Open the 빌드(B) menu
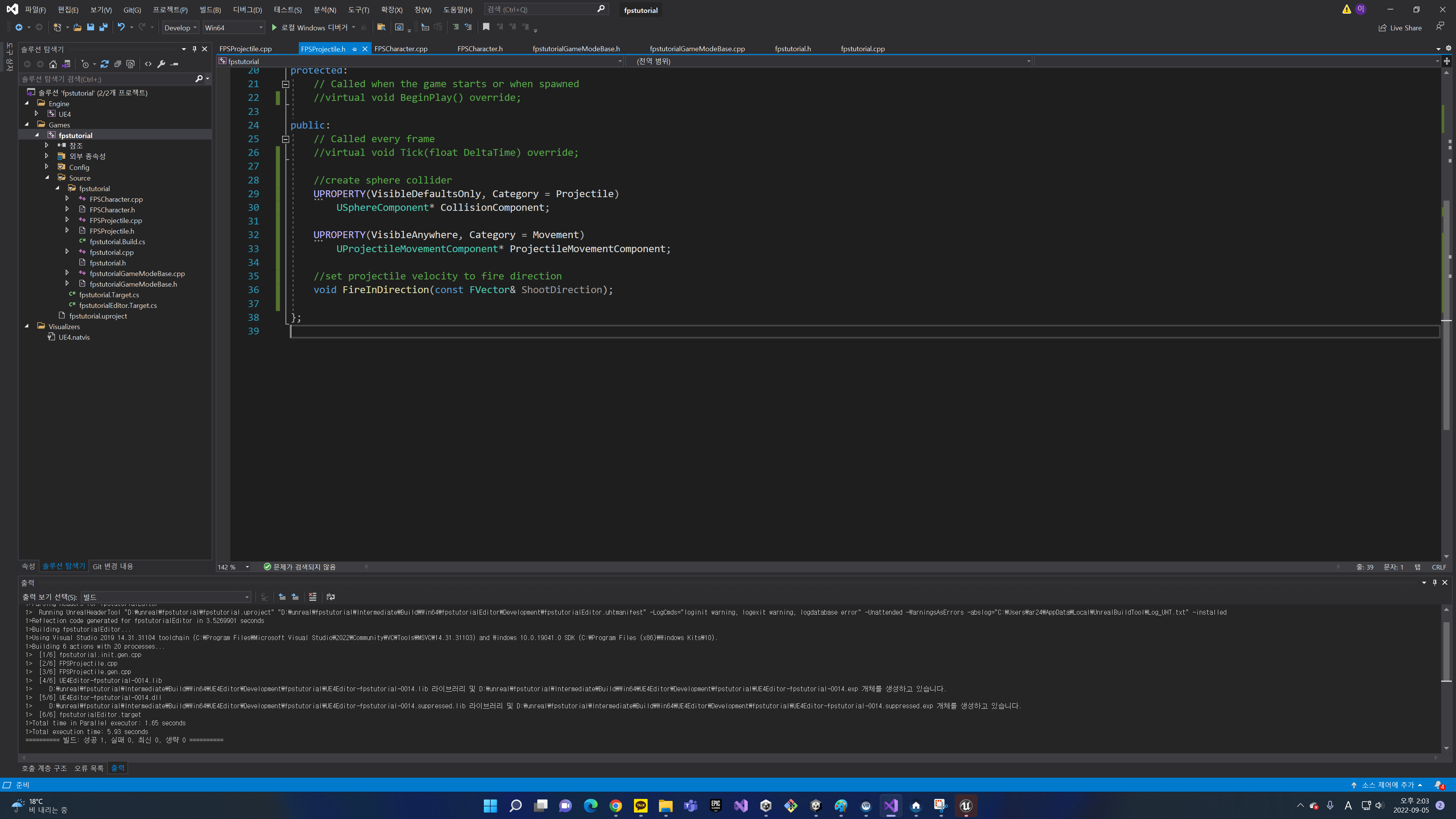 tap(210, 9)
